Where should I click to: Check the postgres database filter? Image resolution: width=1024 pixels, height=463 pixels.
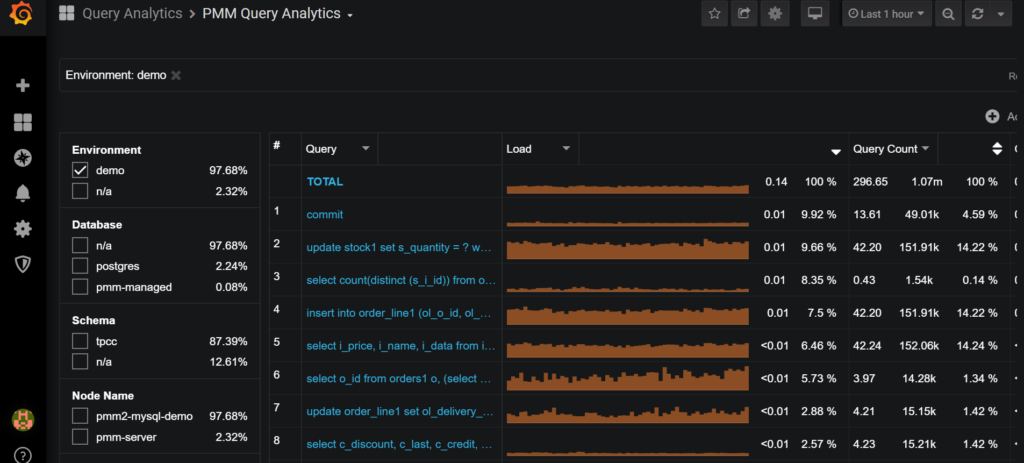(81, 266)
